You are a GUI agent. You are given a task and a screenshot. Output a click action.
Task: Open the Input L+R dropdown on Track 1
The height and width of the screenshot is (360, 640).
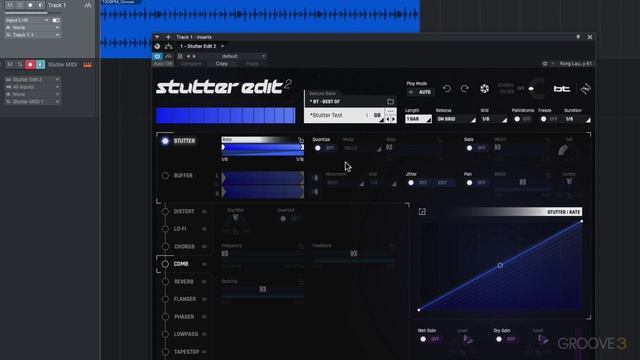point(27,20)
